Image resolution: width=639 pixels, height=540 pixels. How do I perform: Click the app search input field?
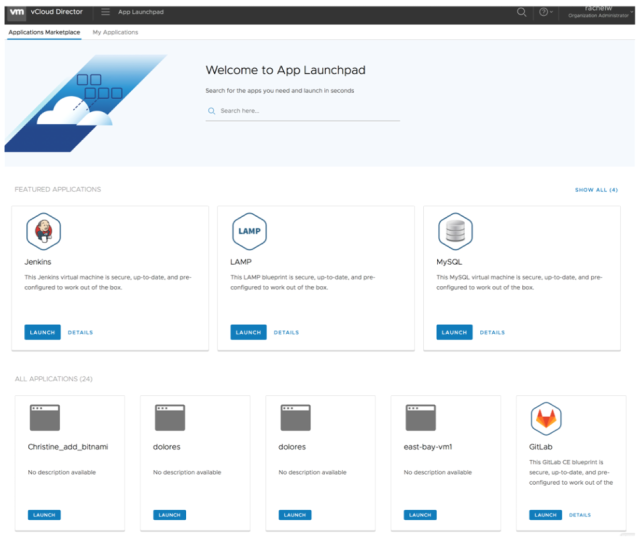click(x=307, y=111)
